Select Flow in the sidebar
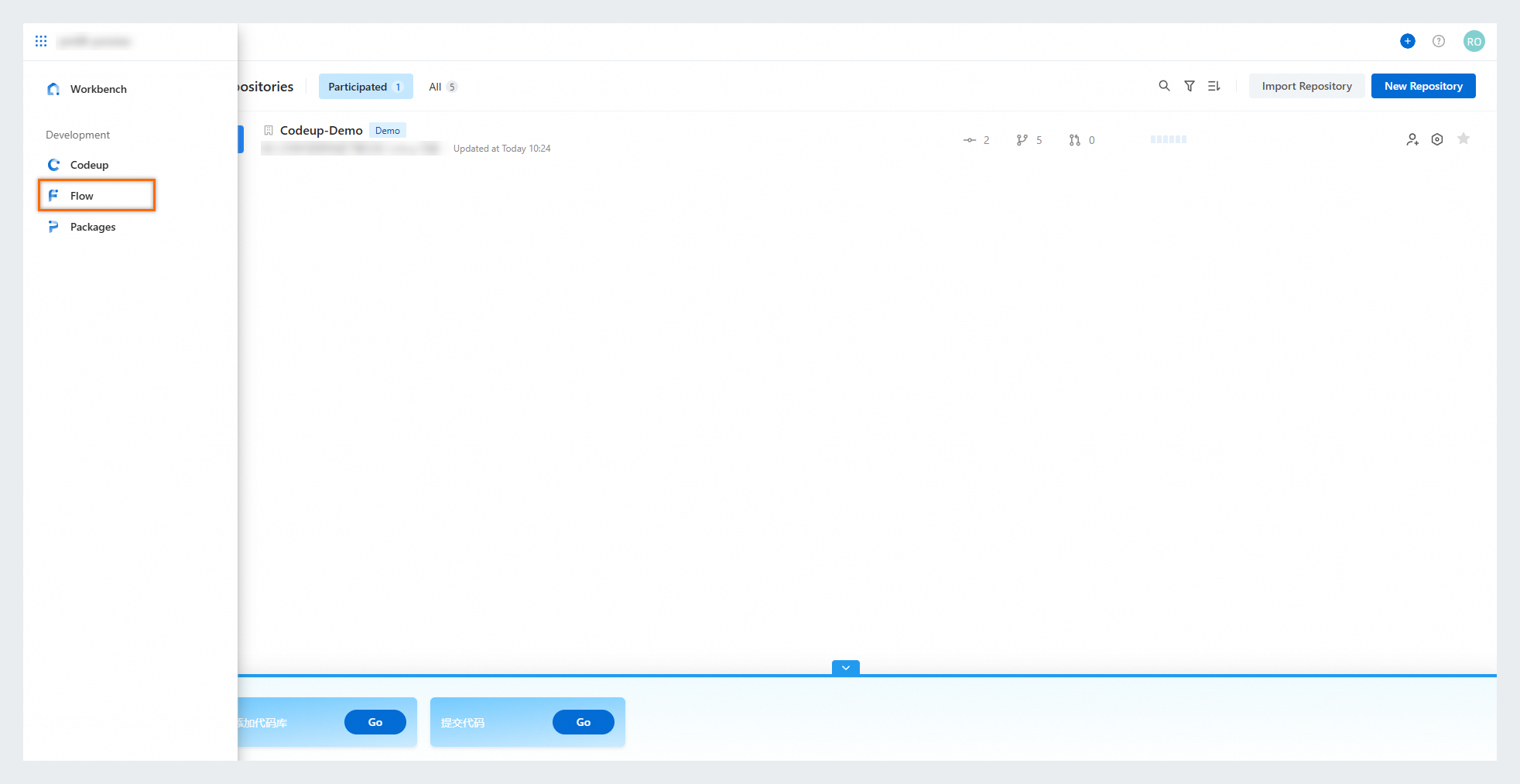The width and height of the screenshot is (1520, 784). point(97,196)
